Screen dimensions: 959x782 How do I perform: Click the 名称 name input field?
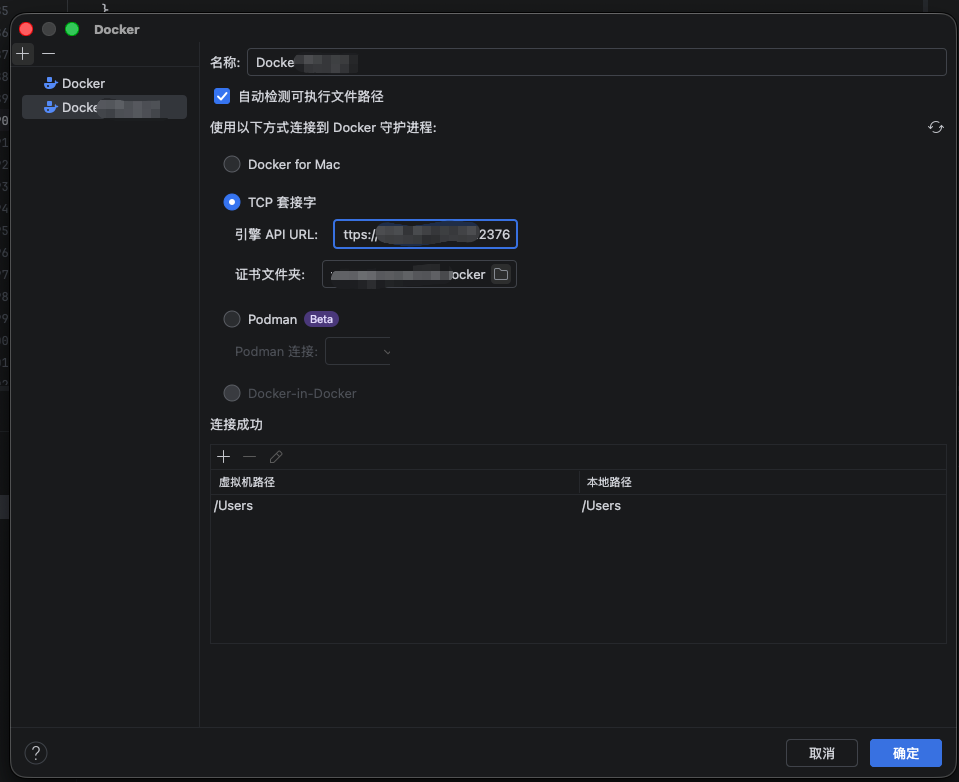click(x=596, y=62)
